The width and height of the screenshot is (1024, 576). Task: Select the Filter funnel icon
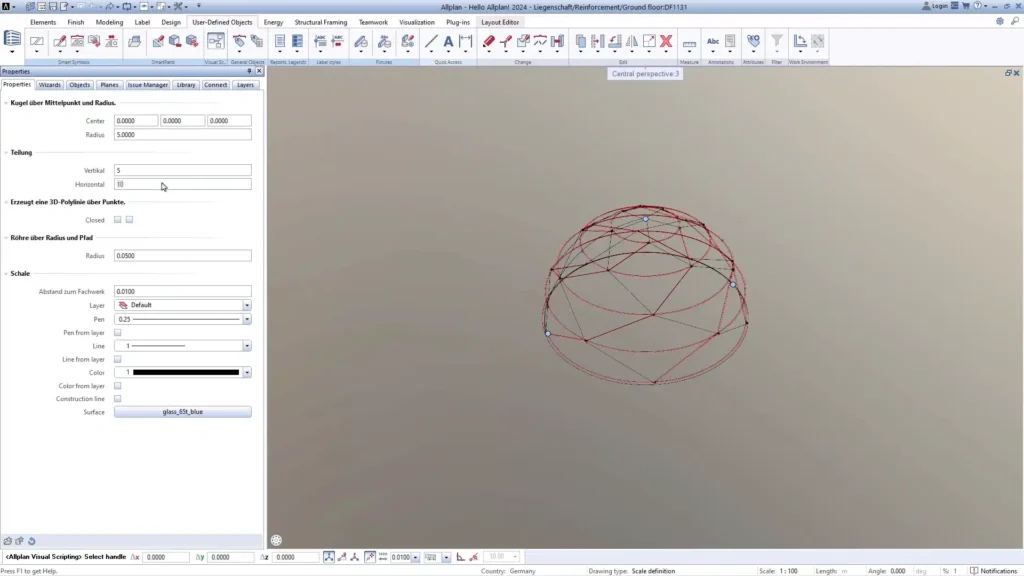click(x=775, y=41)
